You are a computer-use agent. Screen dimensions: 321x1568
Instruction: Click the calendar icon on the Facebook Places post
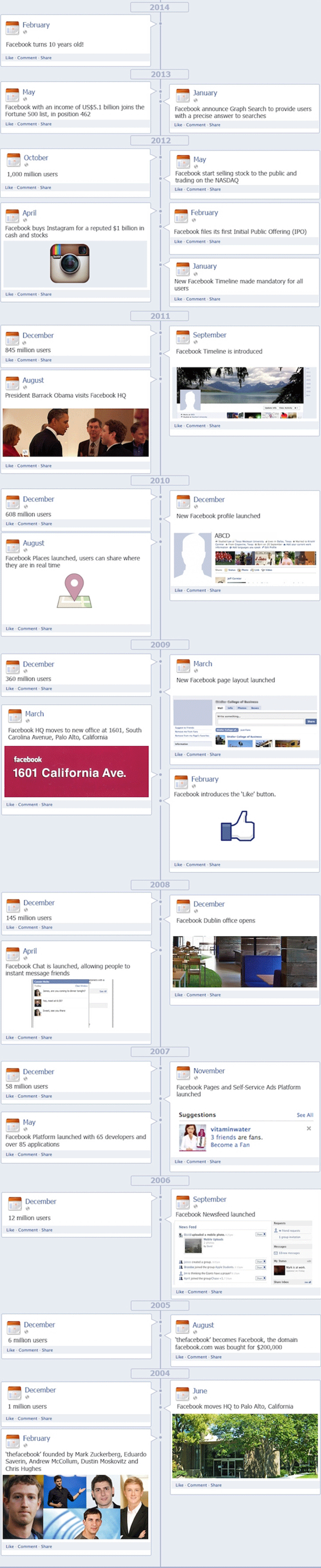coord(13,546)
